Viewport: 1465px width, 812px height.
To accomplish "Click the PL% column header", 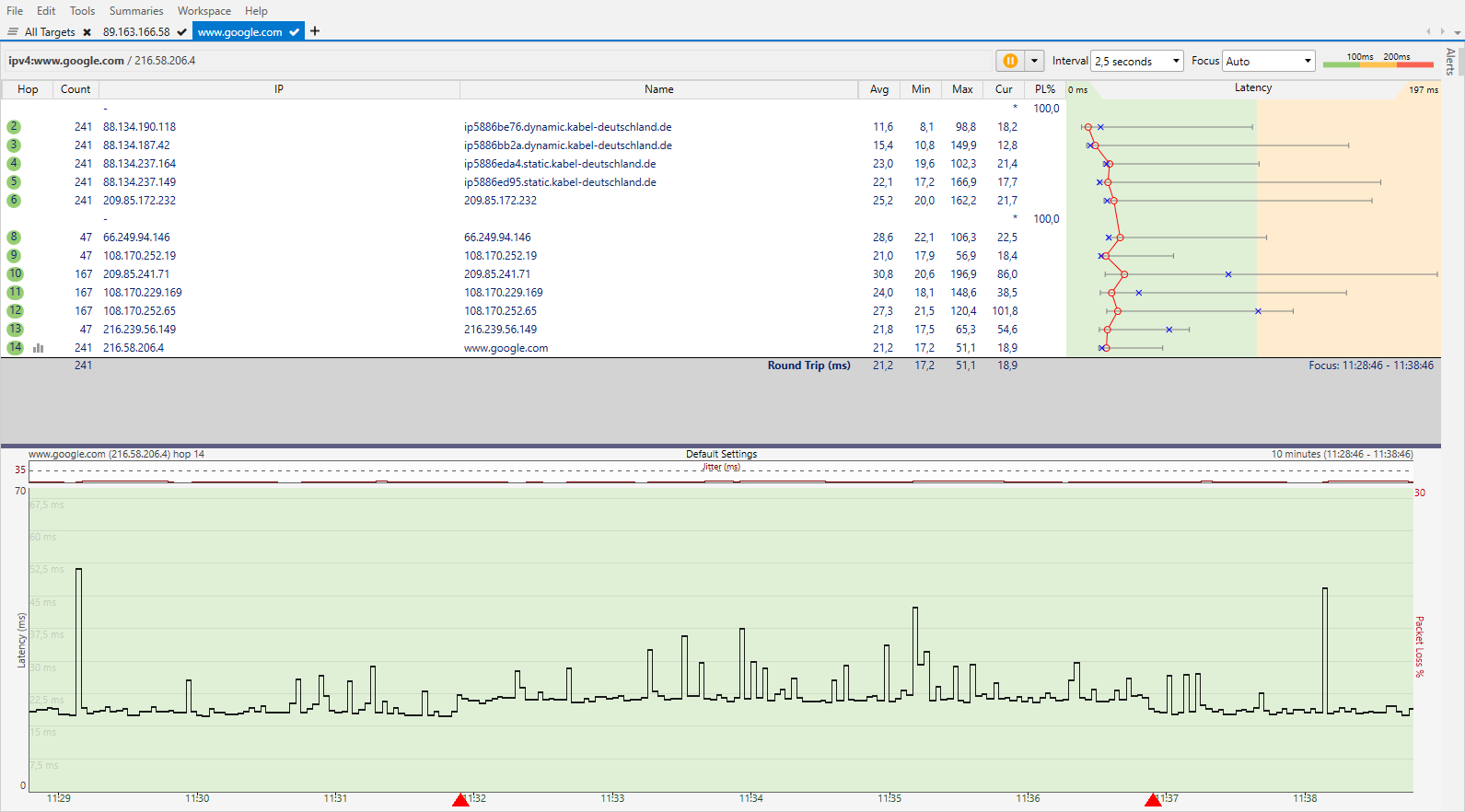I will (1045, 89).
